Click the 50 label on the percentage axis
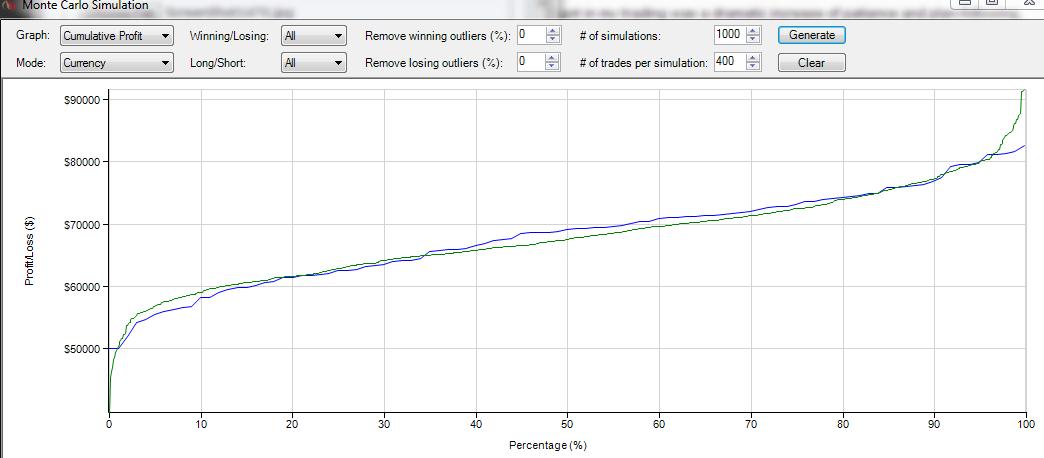 click(567, 423)
